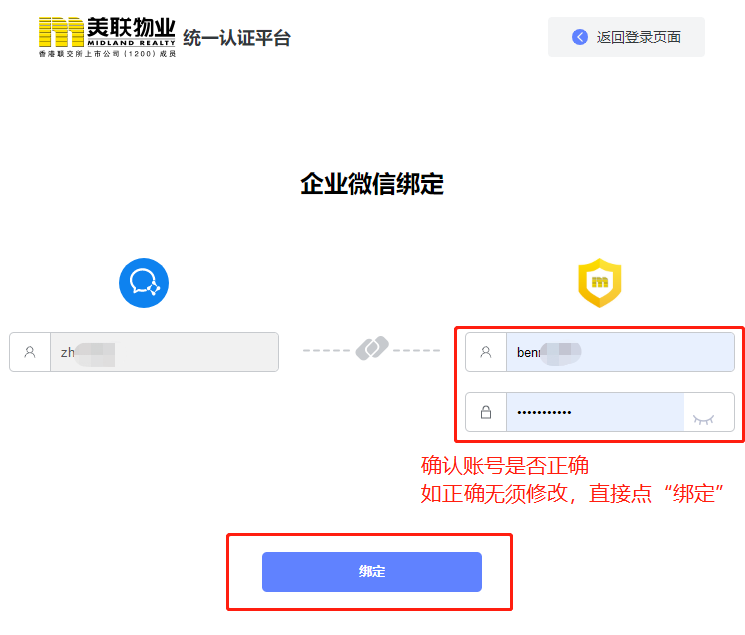Click the 统一认证平台 title text
The image size is (745, 635).
click(237, 38)
